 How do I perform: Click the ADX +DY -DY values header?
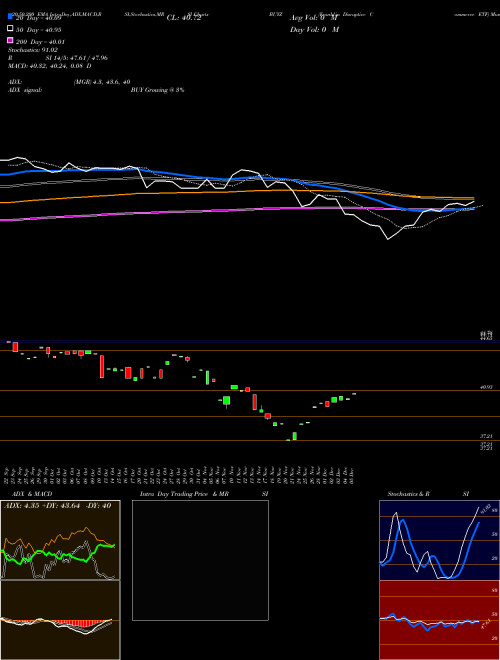[58, 506]
